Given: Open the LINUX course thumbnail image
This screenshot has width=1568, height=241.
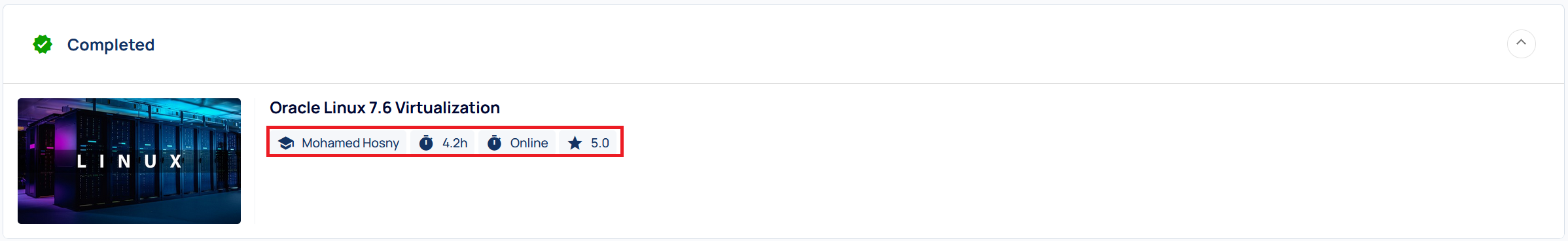Looking at the screenshot, I should [x=129, y=161].
